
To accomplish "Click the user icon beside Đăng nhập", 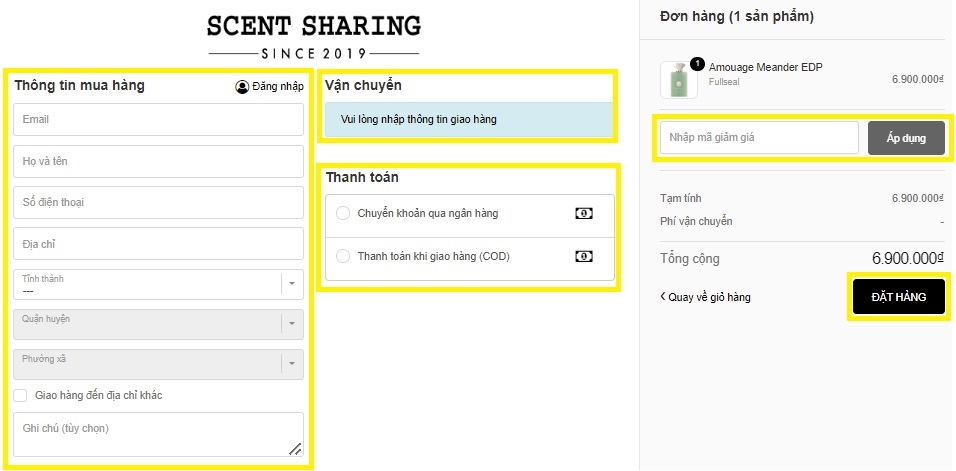I will click(242, 87).
